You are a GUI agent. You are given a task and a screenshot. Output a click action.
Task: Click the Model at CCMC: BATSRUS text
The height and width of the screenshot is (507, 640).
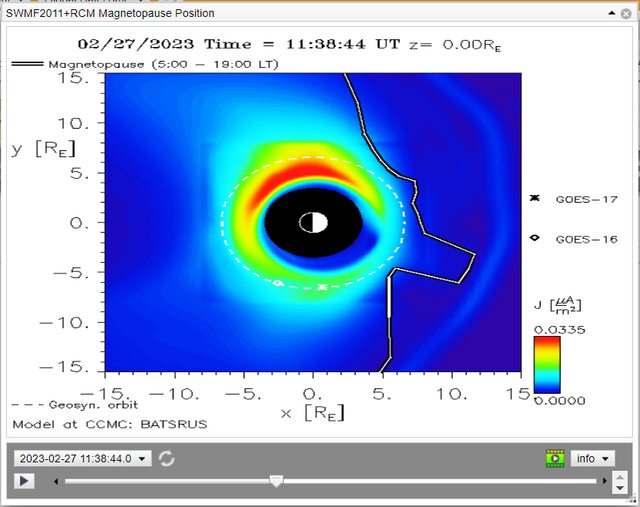tap(110, 424)
